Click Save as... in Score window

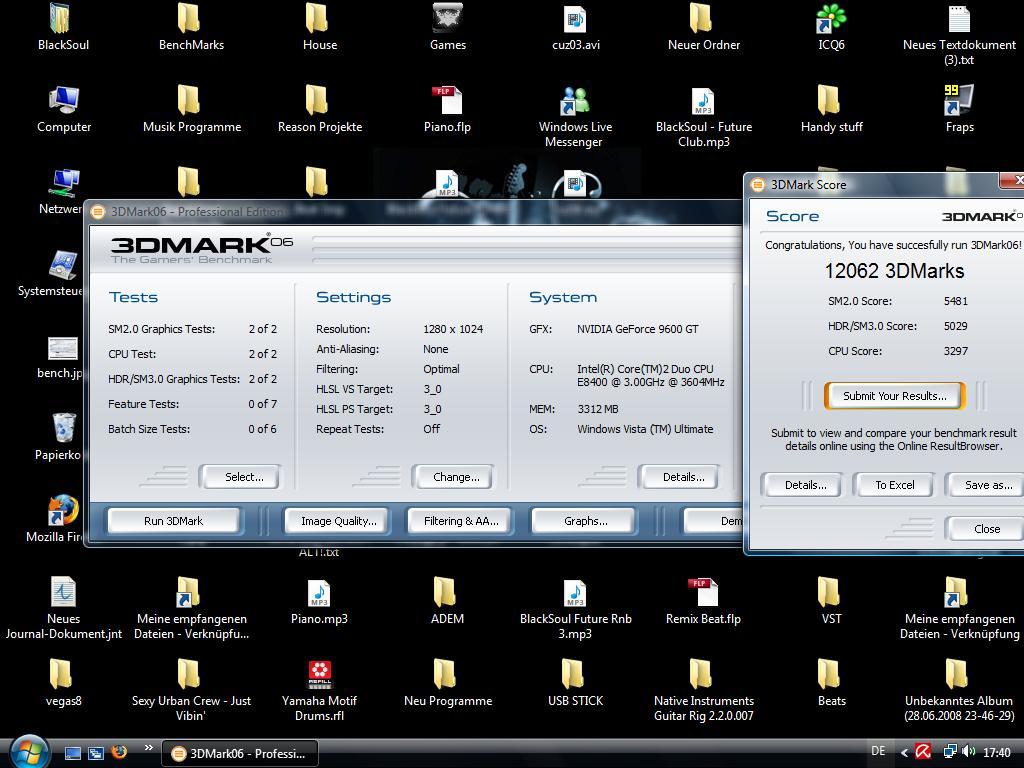point(987,485)
